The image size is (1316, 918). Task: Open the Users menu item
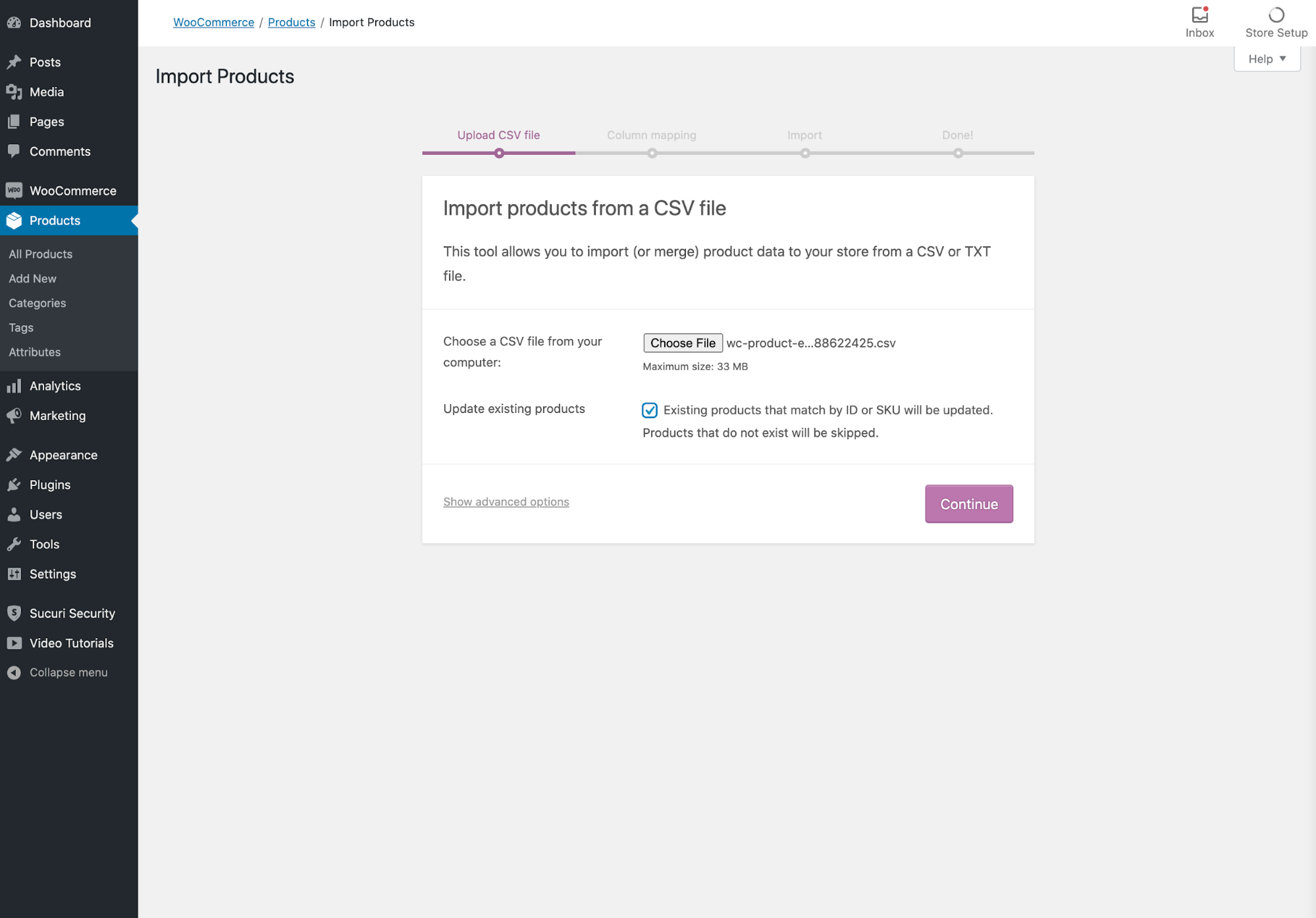[x=69, y=514]
